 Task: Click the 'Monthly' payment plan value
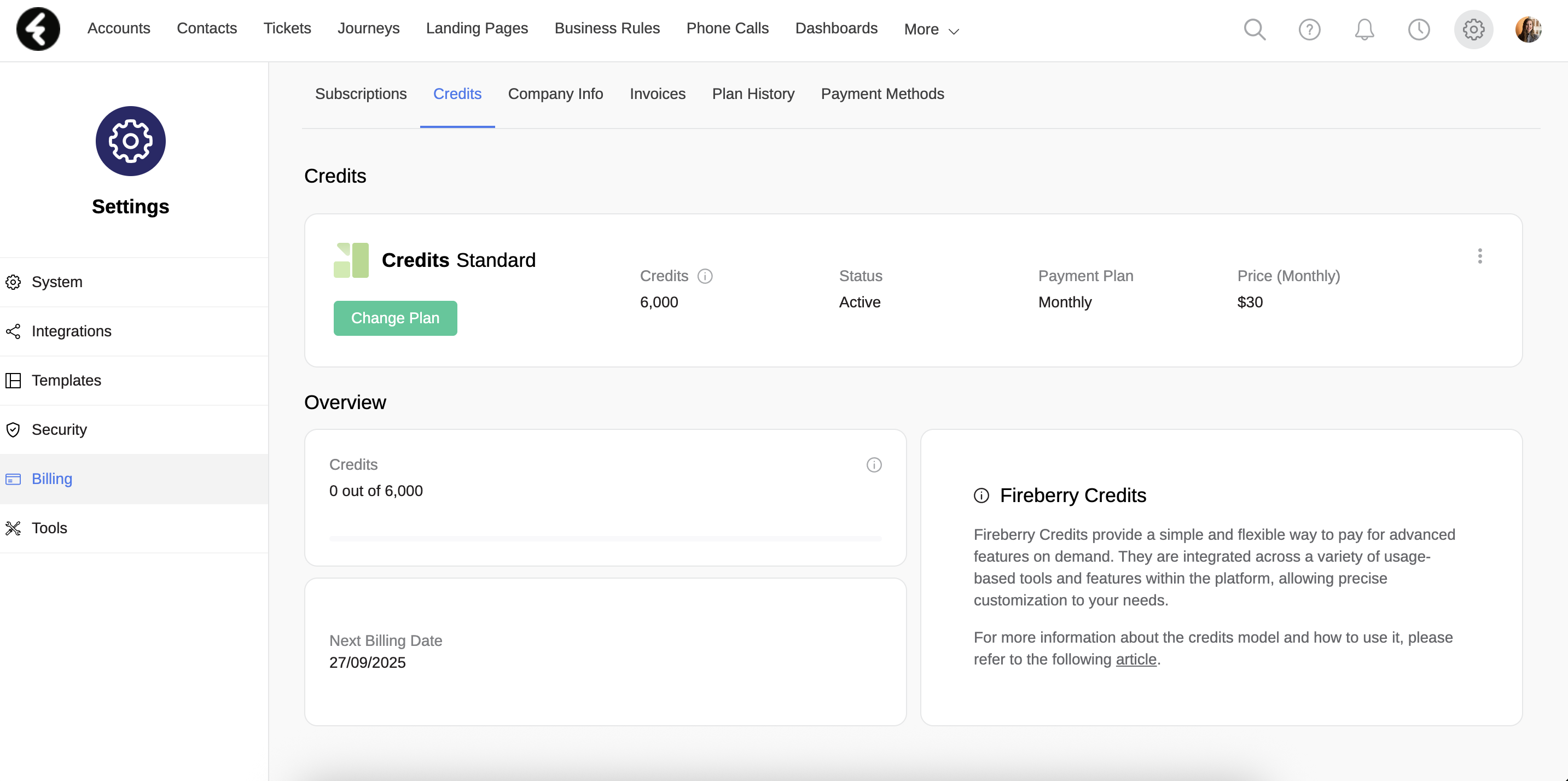point(1065,302)
